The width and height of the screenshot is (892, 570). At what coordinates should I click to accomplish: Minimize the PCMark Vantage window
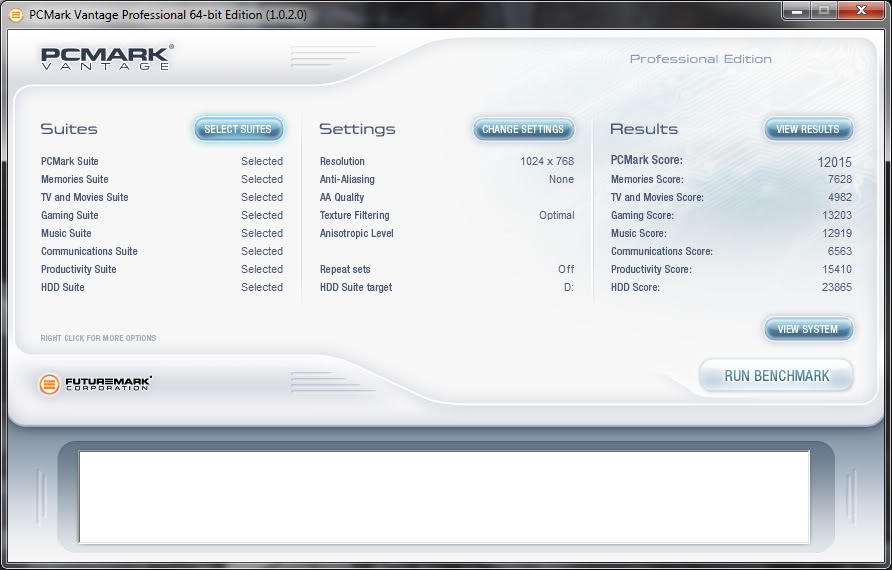(x=796, y=10)
